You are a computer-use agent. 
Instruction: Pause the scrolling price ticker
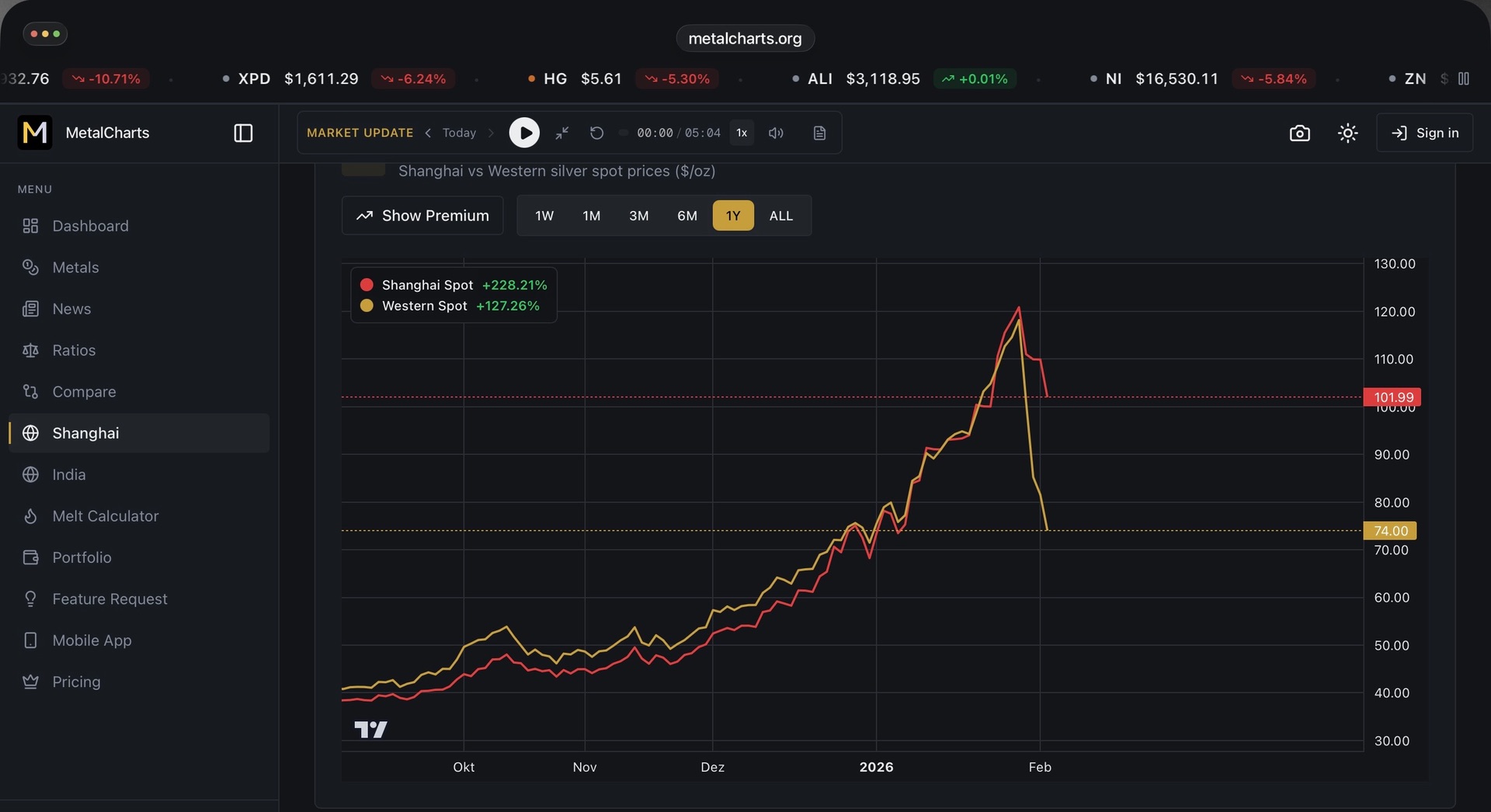click(1464, 78)
